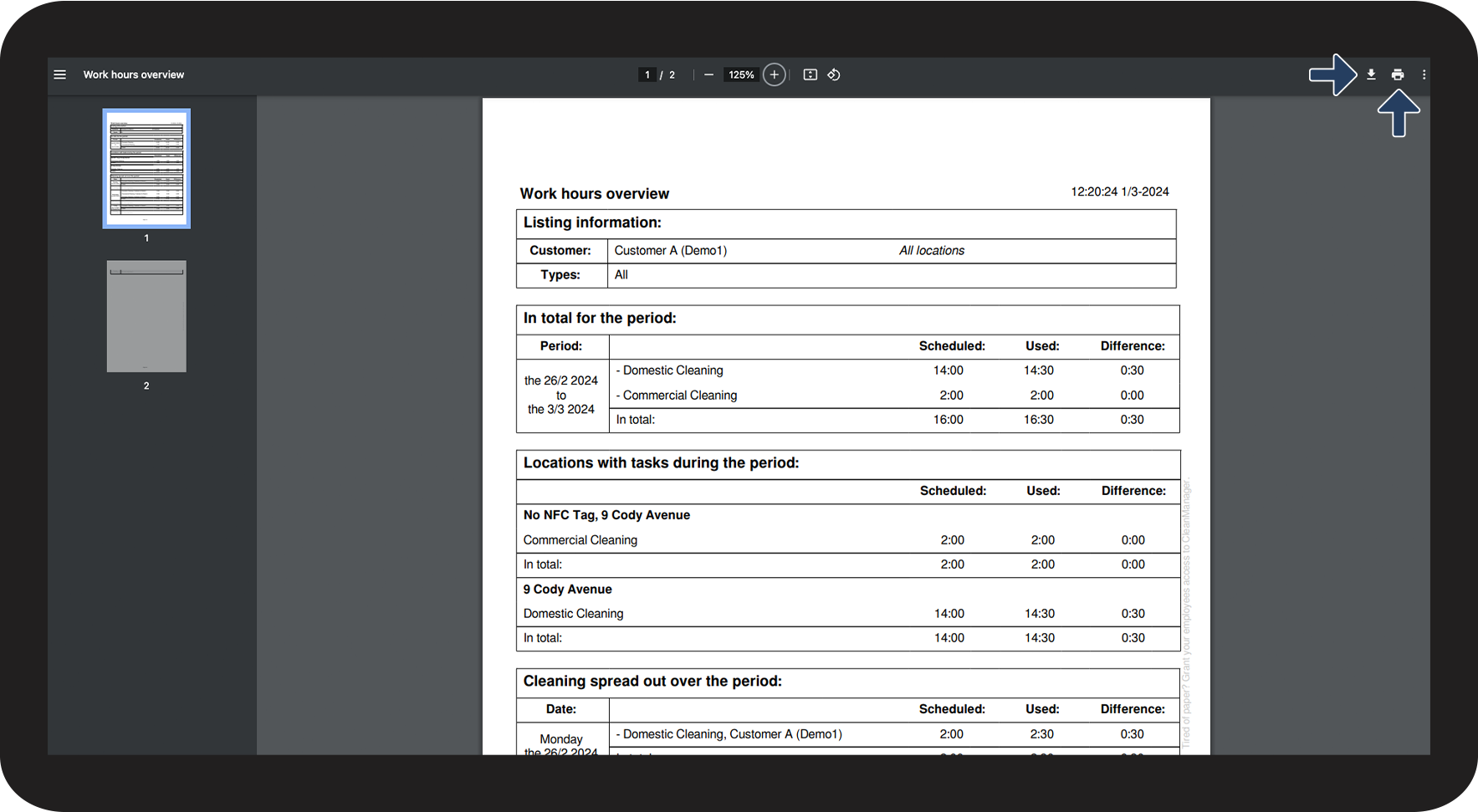Click the Customer A (Demo1) text
This screenshot has height=812, width=1478.
(x=671, y=250)
